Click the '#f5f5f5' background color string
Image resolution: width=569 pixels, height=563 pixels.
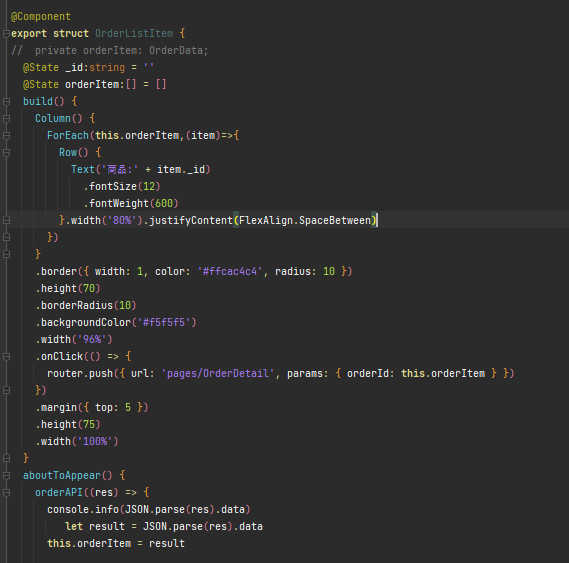coord(164,323)
